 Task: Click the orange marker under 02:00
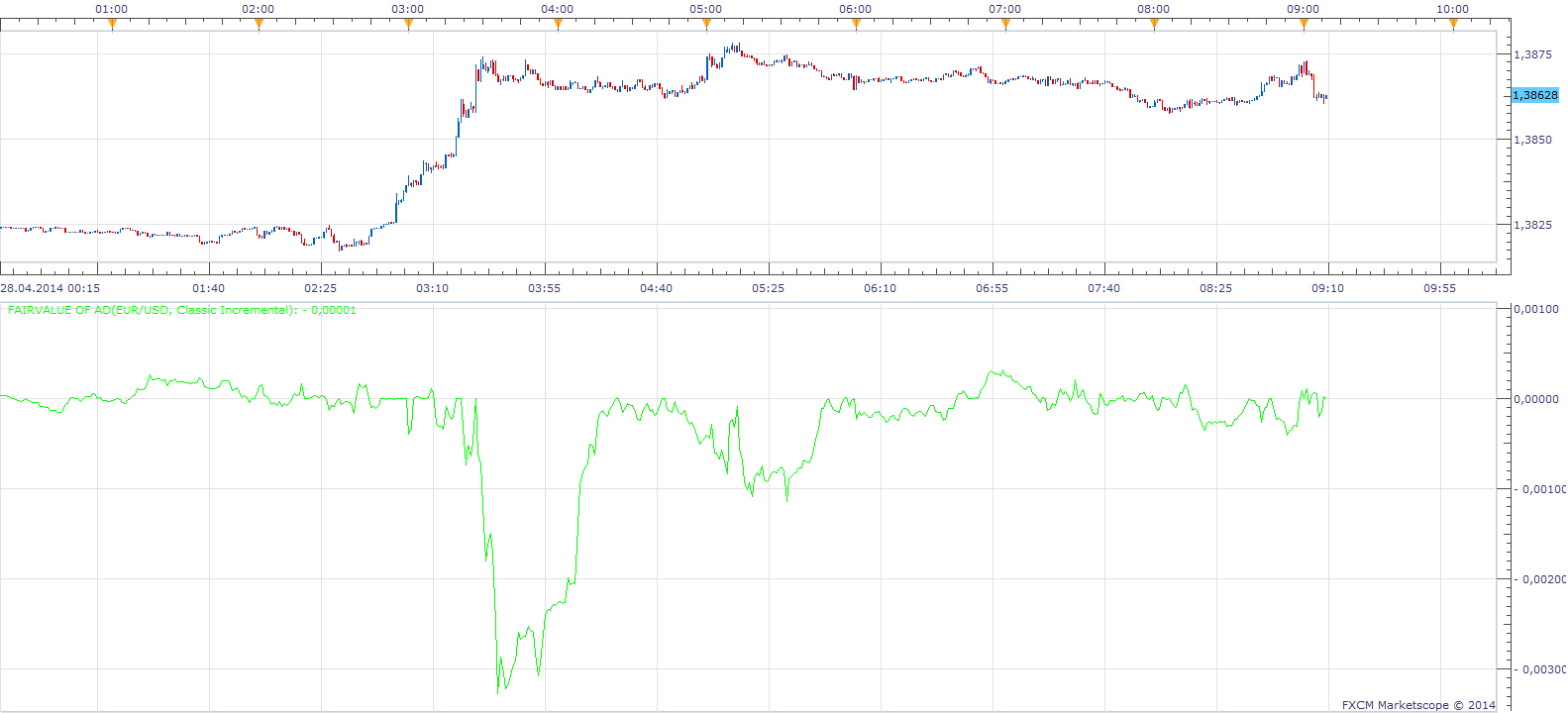[x=259, y=25]
